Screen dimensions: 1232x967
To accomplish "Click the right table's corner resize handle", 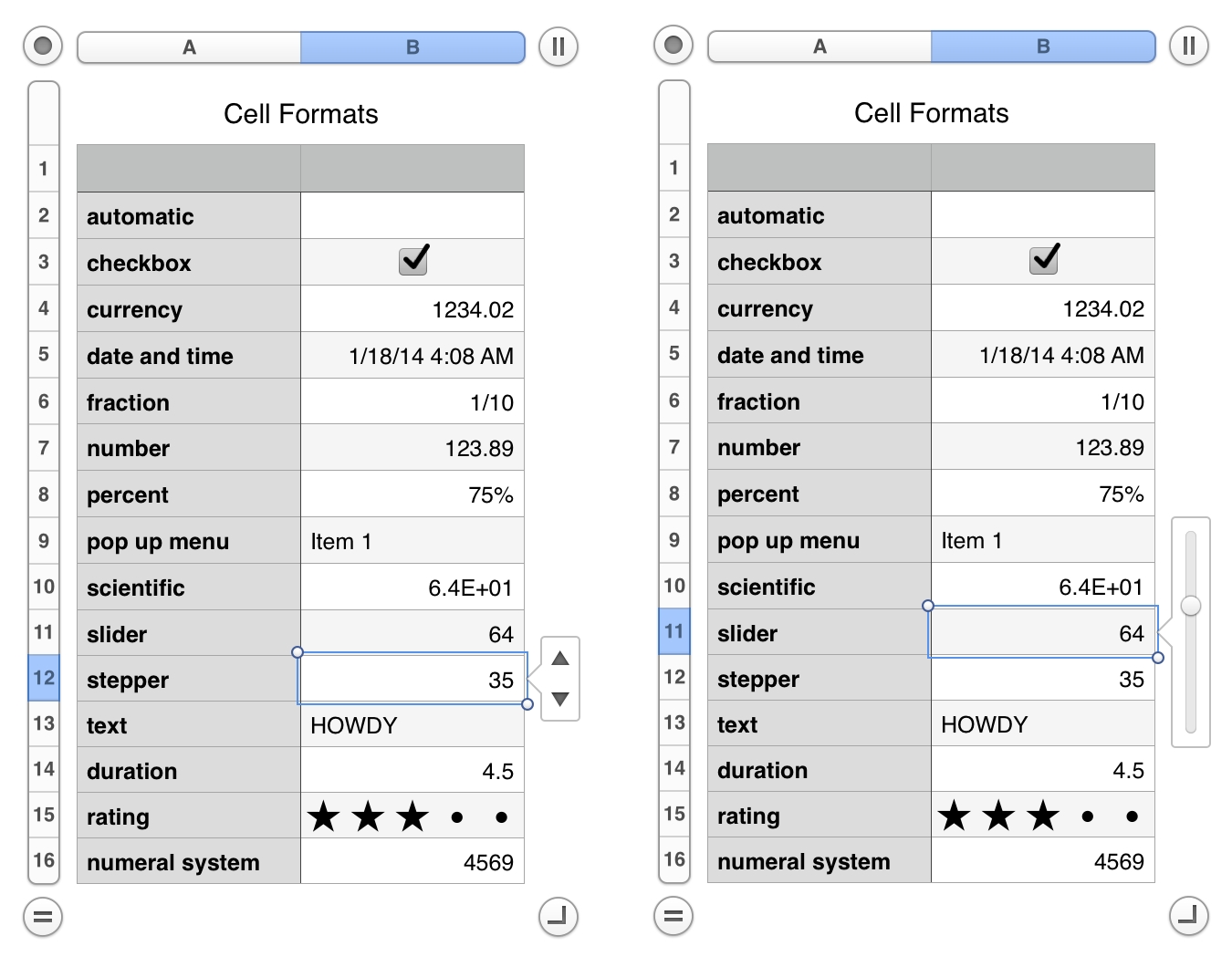I will tap(1189, 916).
